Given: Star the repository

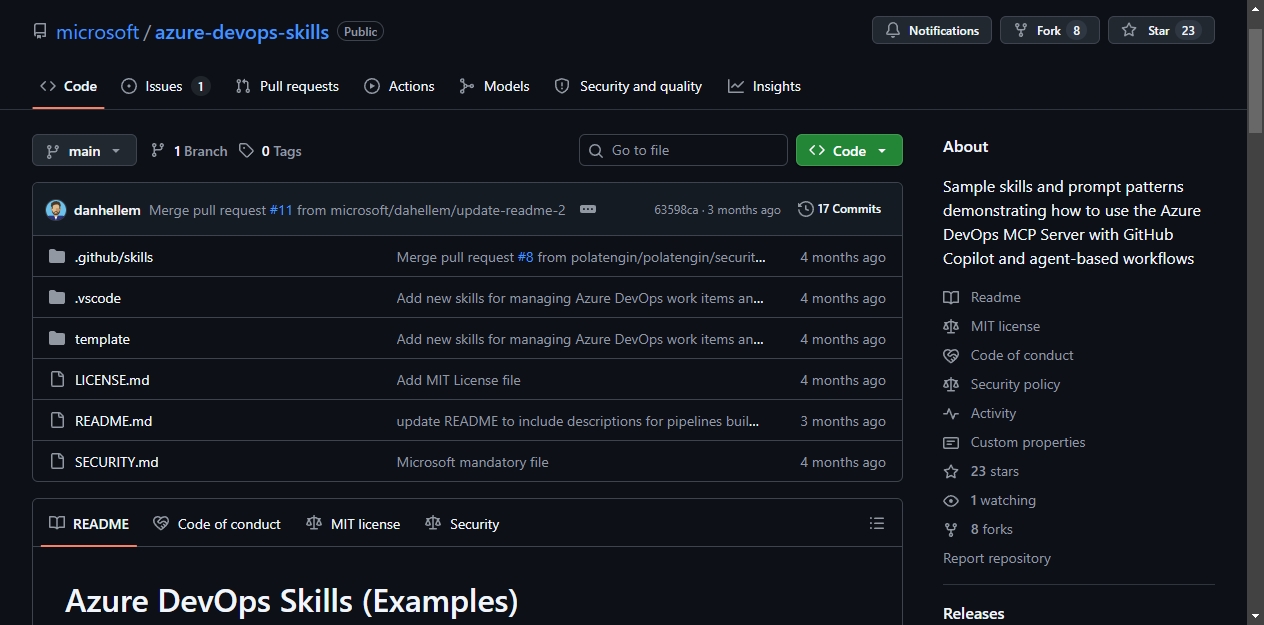Looking at the screenshot, I should pos(1161,30).
